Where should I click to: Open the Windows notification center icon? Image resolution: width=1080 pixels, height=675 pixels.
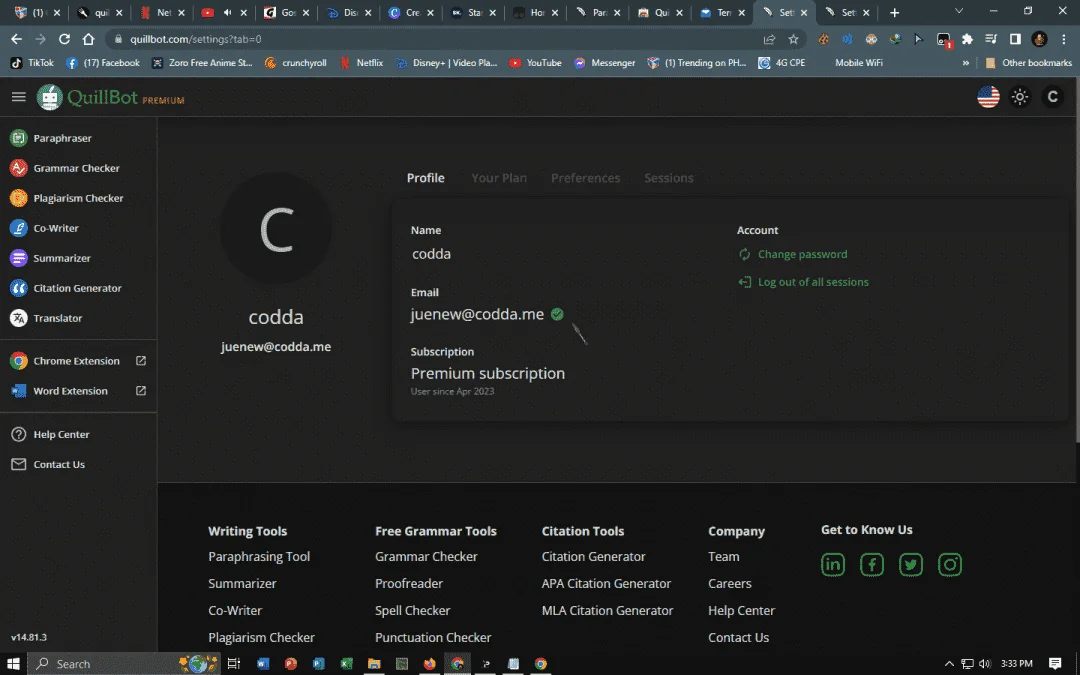(x=1055, y=664)
